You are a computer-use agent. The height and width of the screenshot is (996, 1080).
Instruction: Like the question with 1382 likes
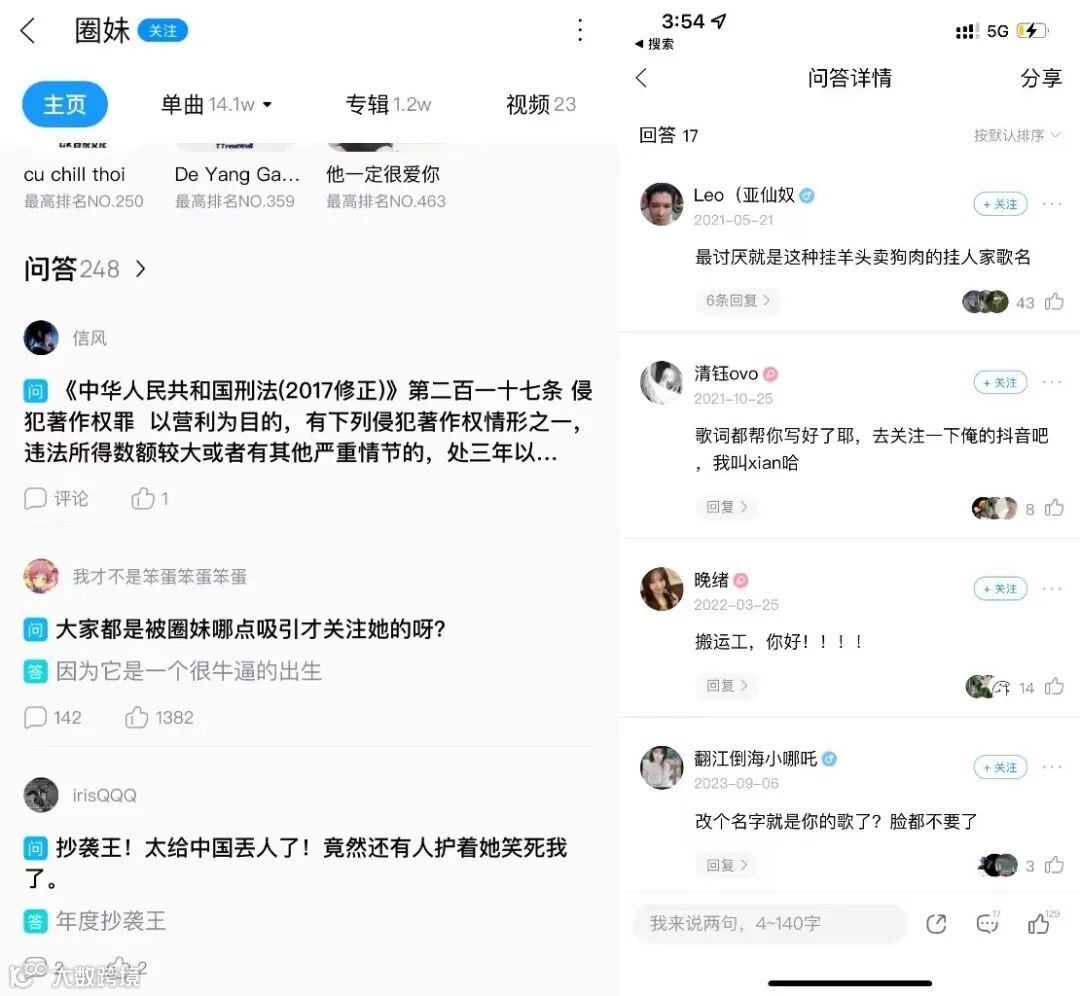click(x=136, y=718)
